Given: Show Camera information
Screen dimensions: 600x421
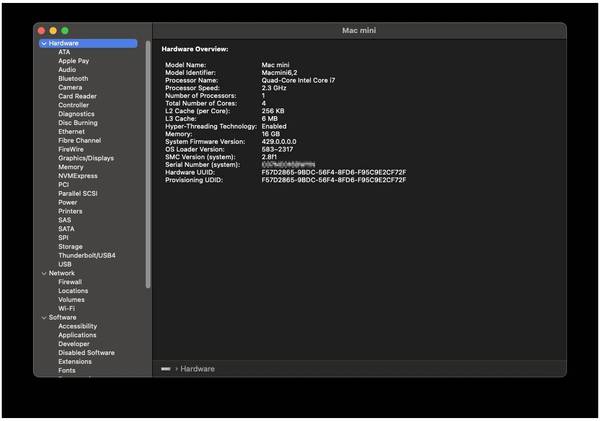Looking at the screenshot, I should click(x=70, y=87).
